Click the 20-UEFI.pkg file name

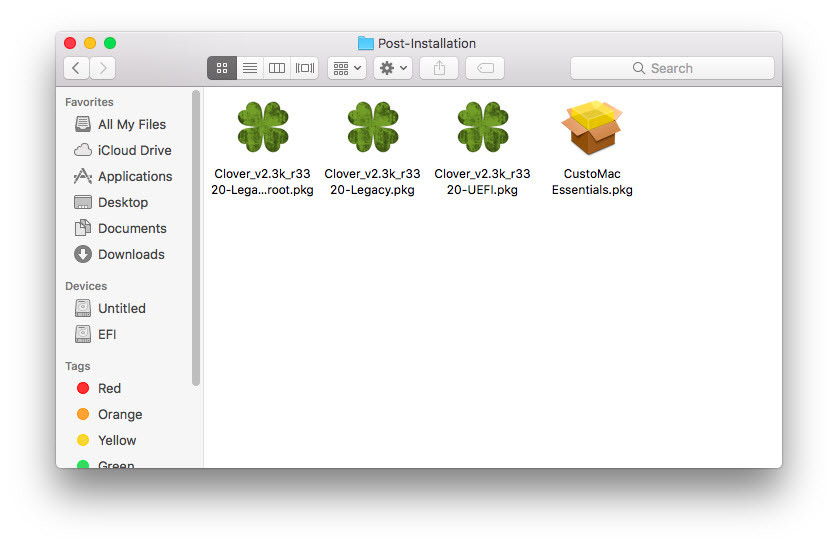(483, 190)
